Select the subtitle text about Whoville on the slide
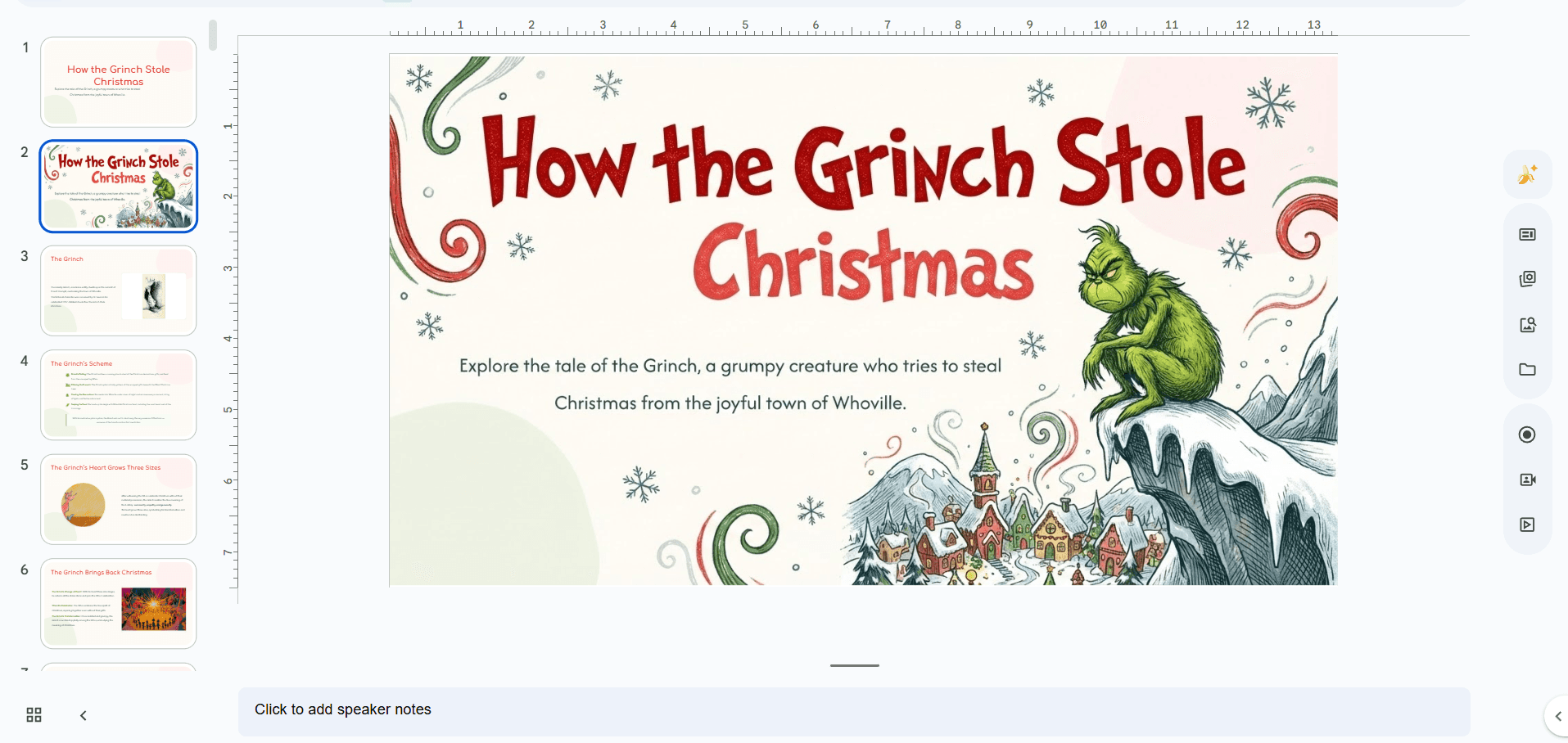Image resolution: width=1568 pixels, height=743 pixels. coord(730,385)
